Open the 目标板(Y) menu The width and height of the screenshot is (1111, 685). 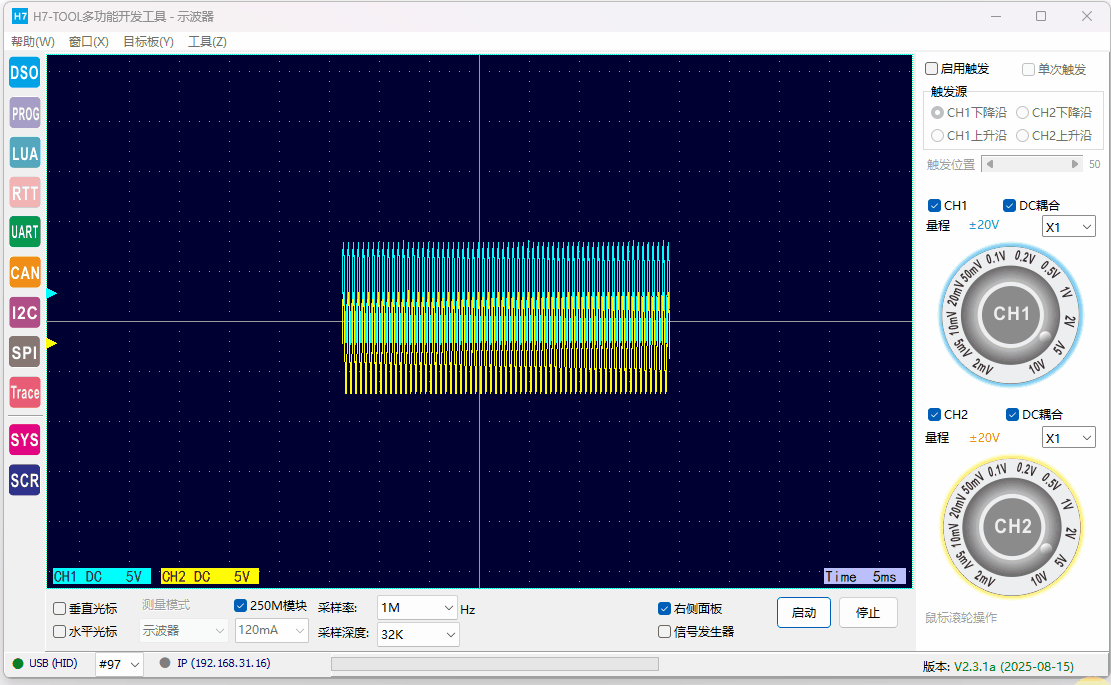click(148, 42)
